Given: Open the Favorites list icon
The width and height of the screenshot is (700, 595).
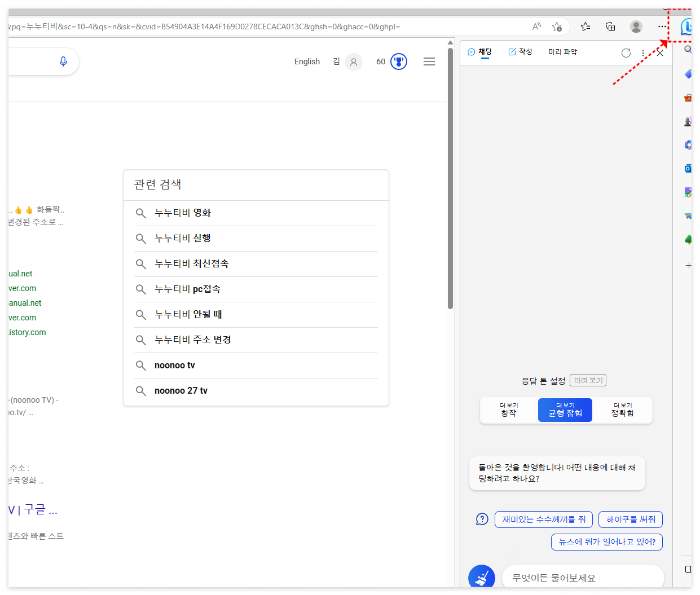Looking at the screenshot, I should [585, 27].
